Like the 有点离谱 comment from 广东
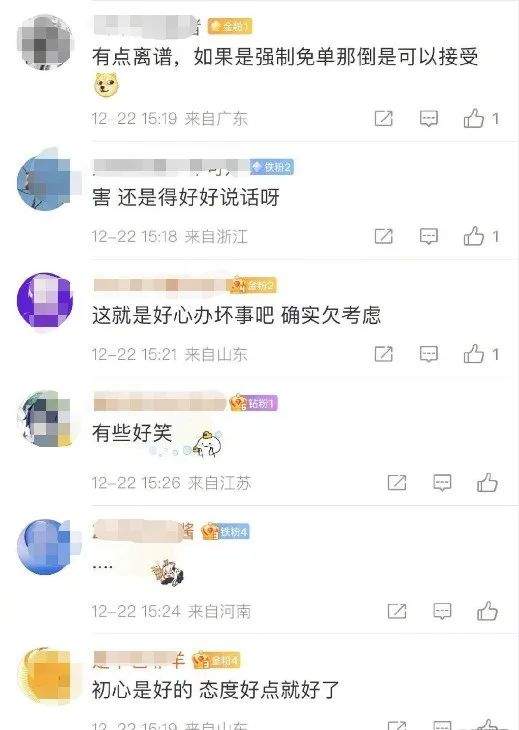 click(x=474, y=118)
